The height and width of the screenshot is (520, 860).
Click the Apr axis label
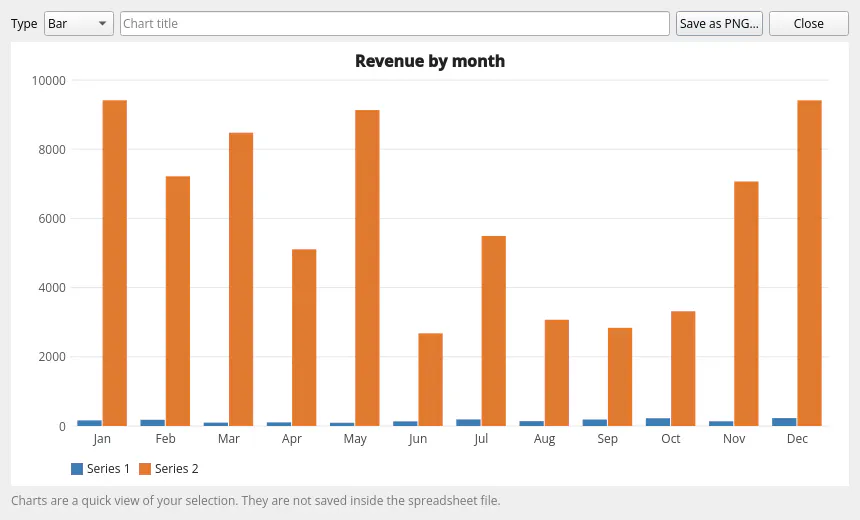pyautogui.click(x=292, y=439)
